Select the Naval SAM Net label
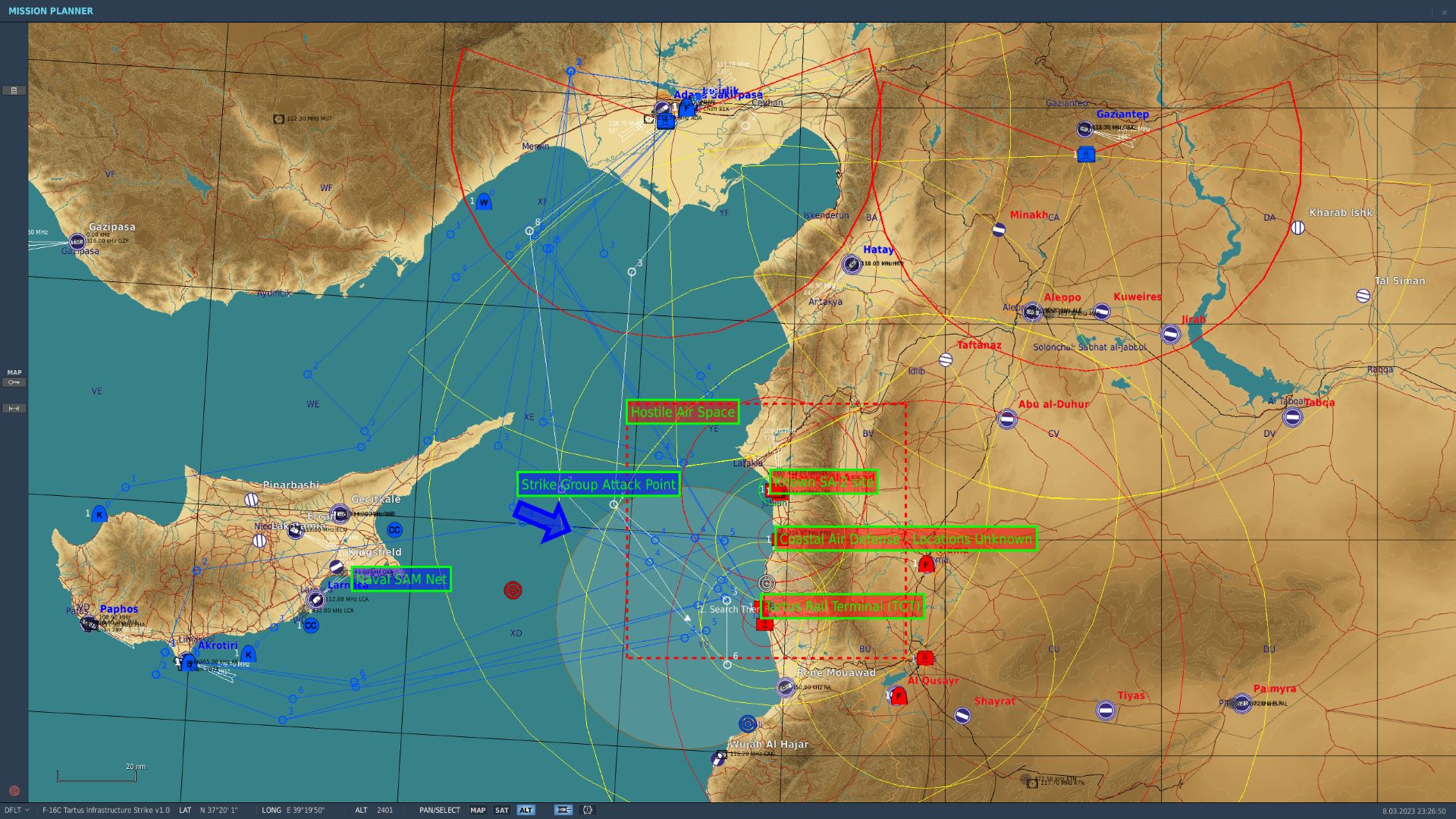The image size is (1456, 819). [401, 579]
